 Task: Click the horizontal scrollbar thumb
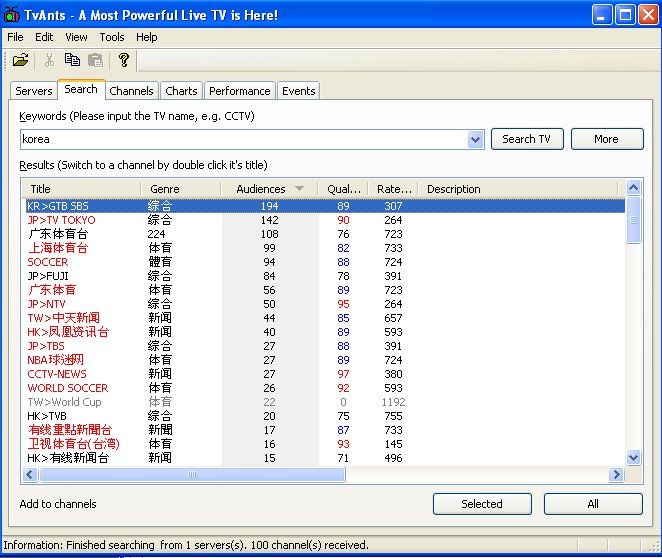point(192,474)
